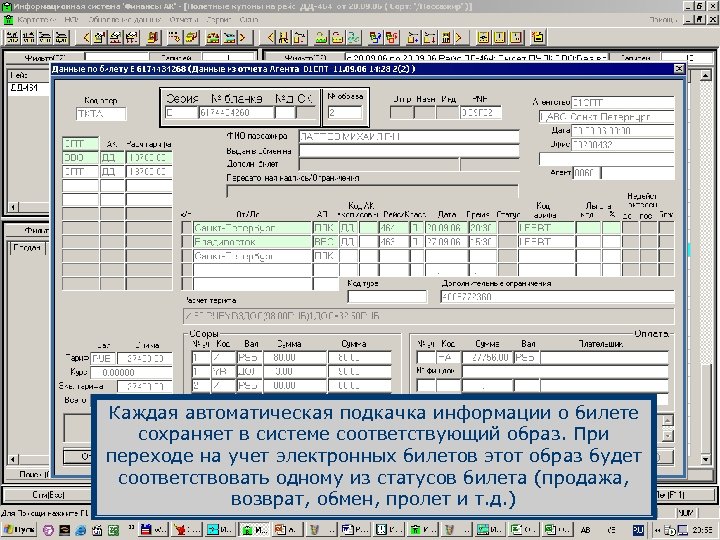The height and width of the screenshot is (540, 720).
Task: Click the red squares swap toolbar icon
Action: click(x=392, y=38)
